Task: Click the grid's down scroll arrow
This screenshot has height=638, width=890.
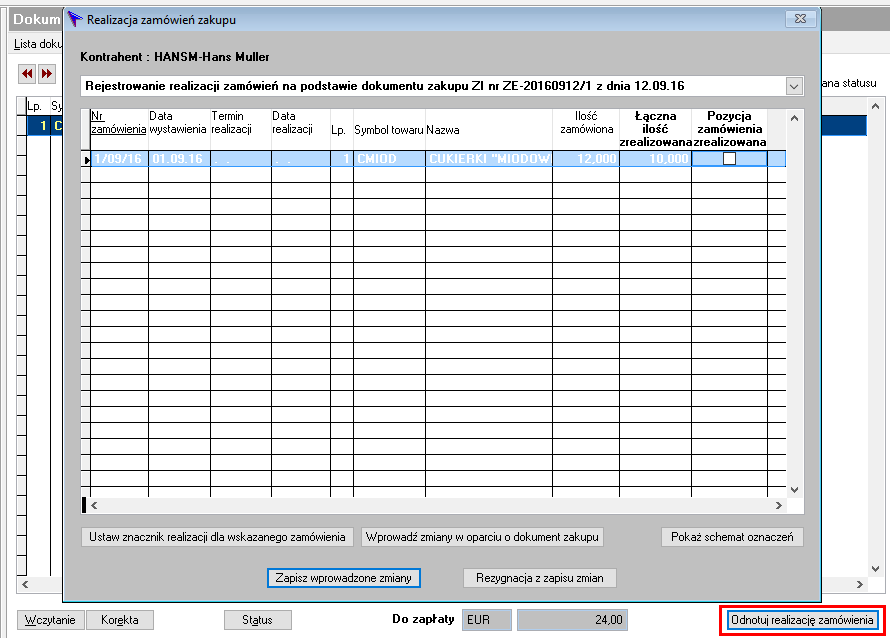Action: (794, 489)
